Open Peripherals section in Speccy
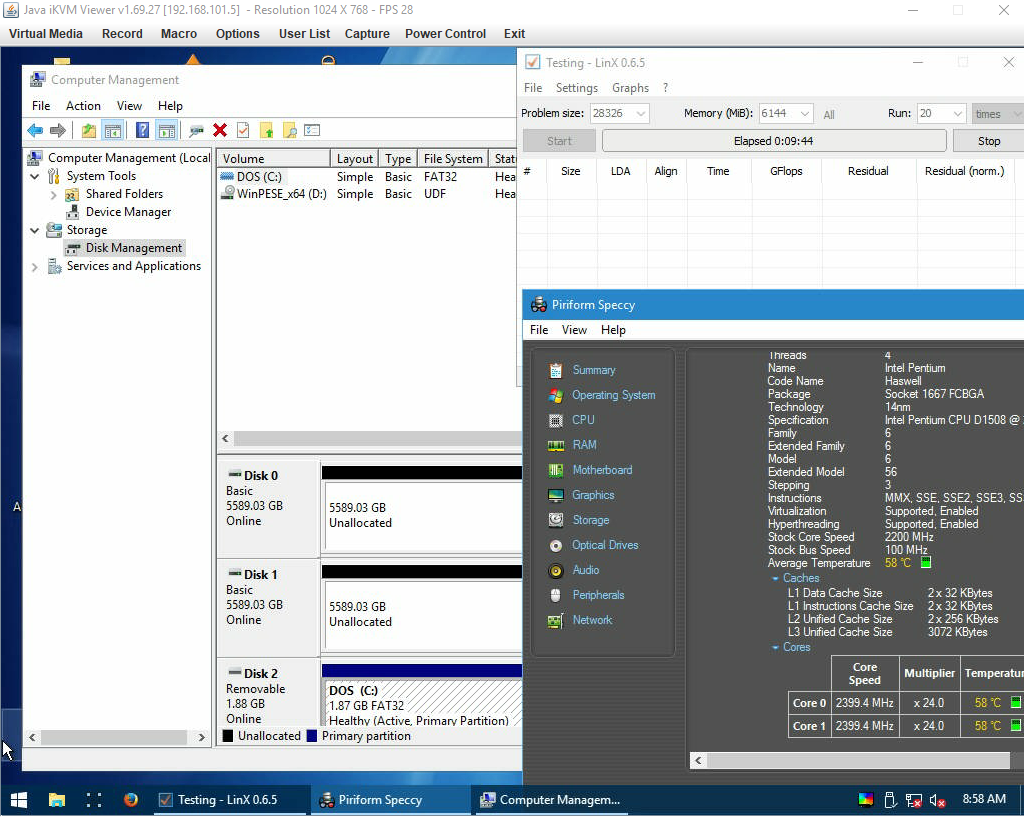Image resolution: width=1024 pixels, height=817 pixels. tap(598, 595)
